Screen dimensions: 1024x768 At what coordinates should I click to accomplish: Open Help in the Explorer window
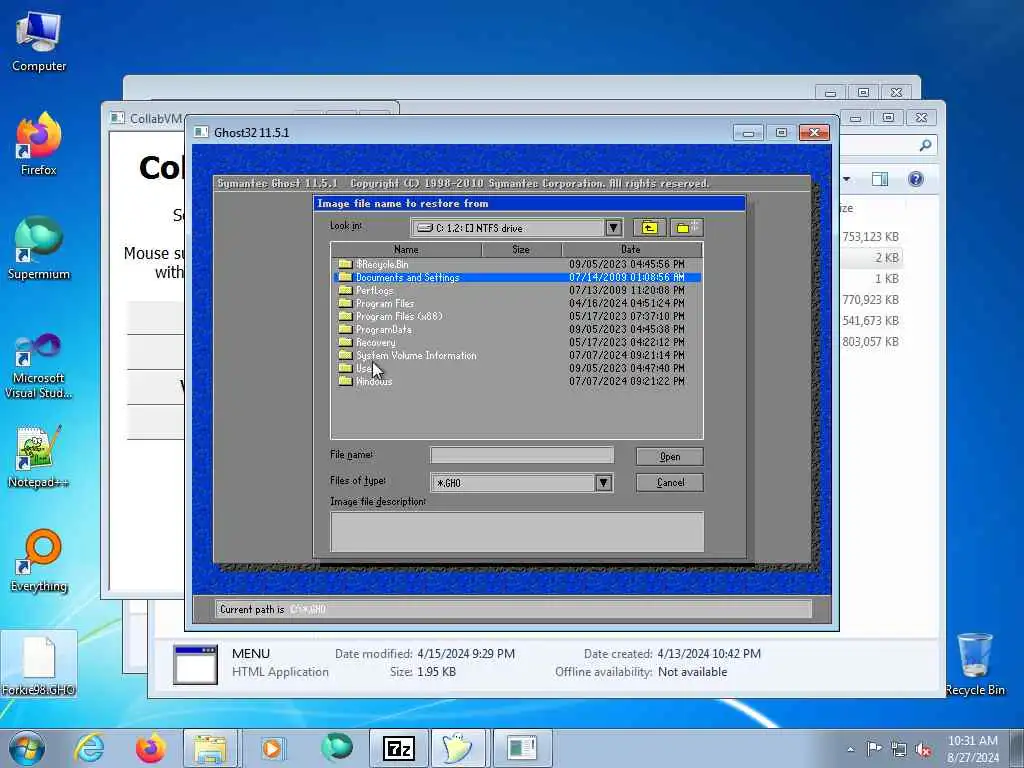click(916, 179)
